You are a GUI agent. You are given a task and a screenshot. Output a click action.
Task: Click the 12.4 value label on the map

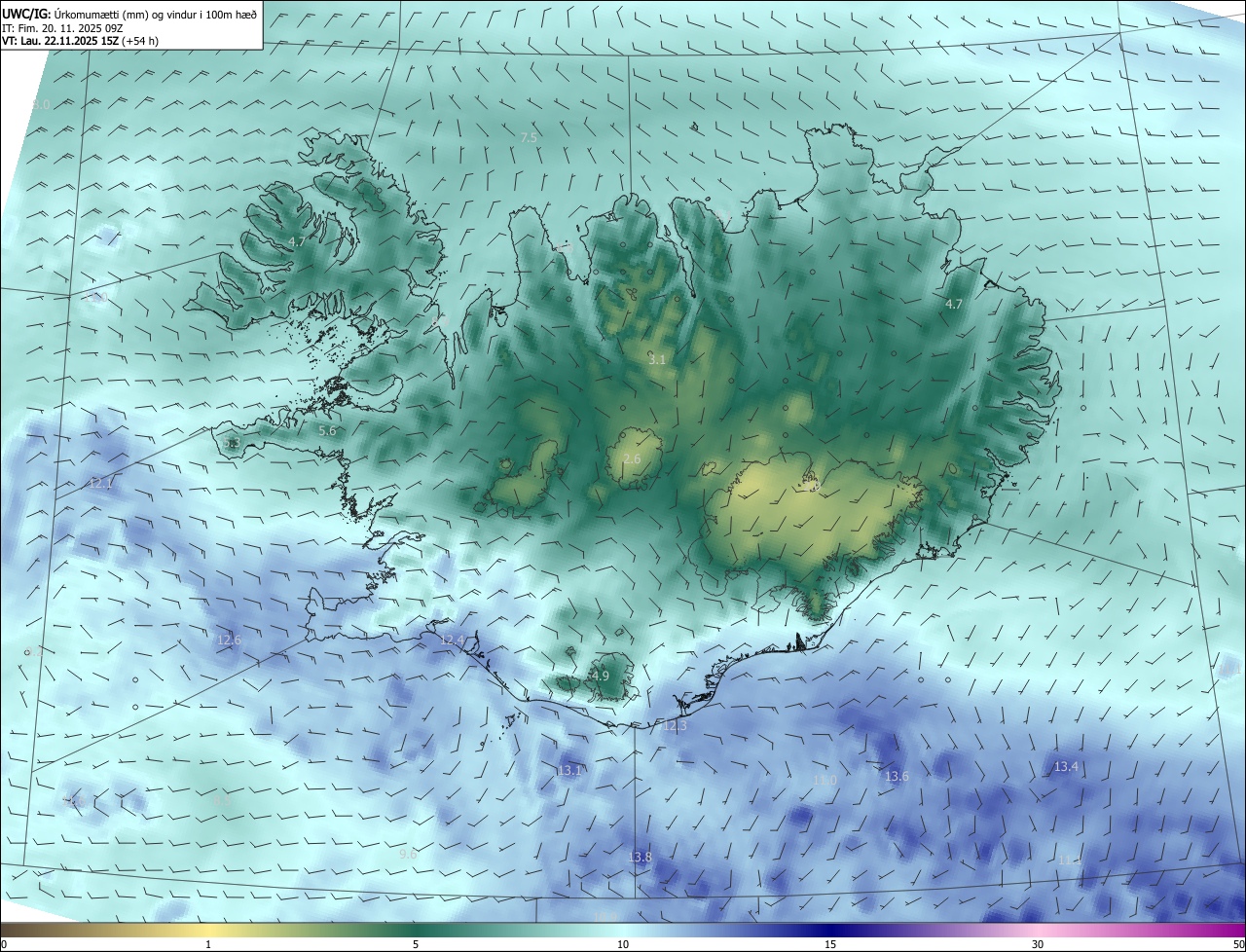point(453,640)
